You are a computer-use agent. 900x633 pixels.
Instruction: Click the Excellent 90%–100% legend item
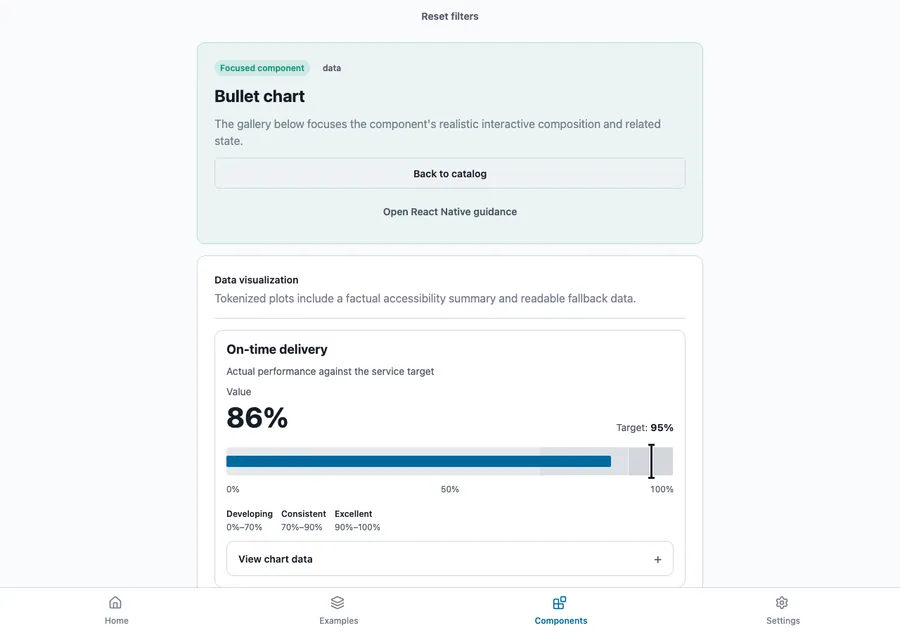[357, 520]
